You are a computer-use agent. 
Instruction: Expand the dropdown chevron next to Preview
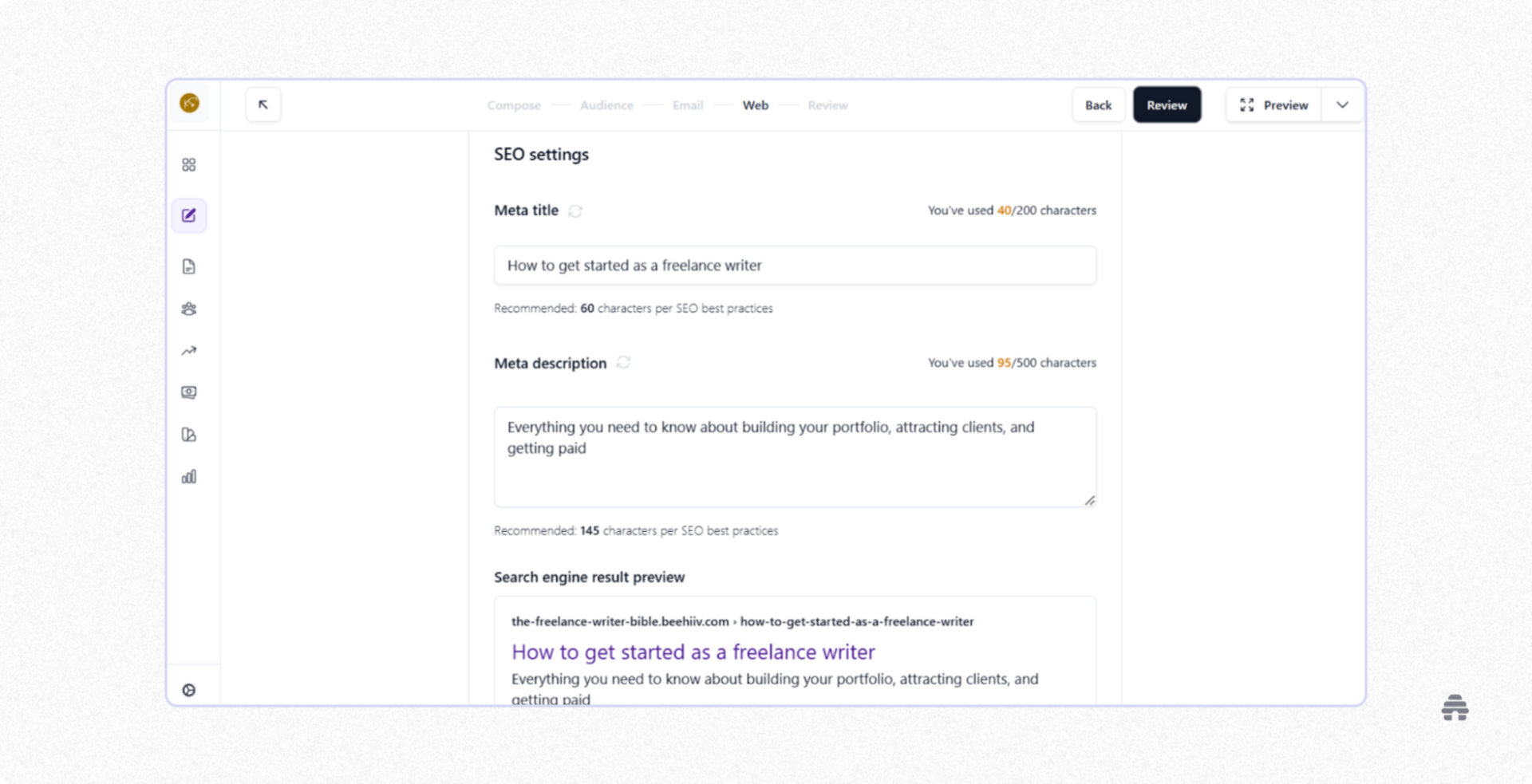click(1343, 104)
